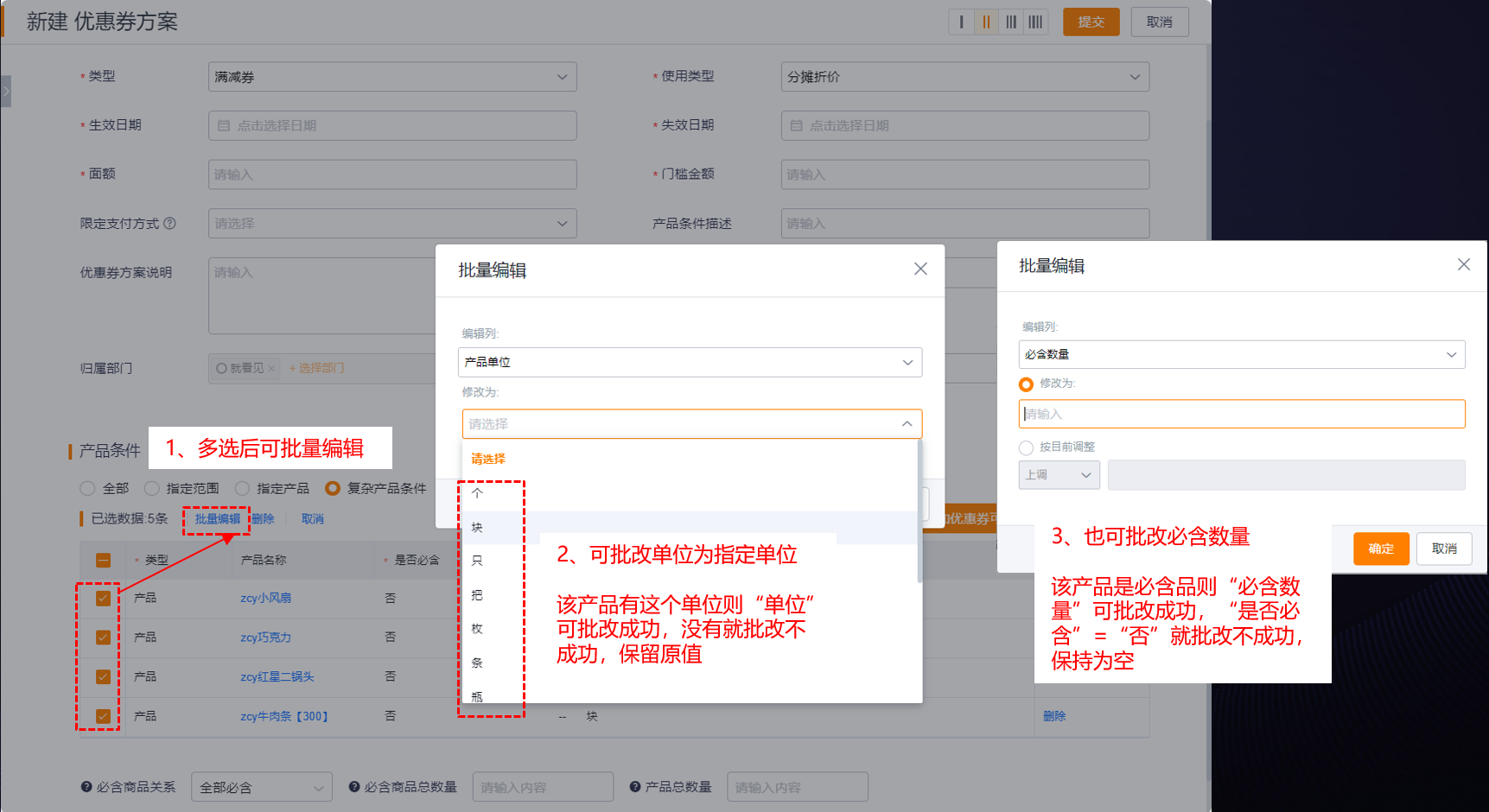Open the calendar icon in 生效日期 field
This screenshot has height=812, width=1489.
tap(223, 125)
